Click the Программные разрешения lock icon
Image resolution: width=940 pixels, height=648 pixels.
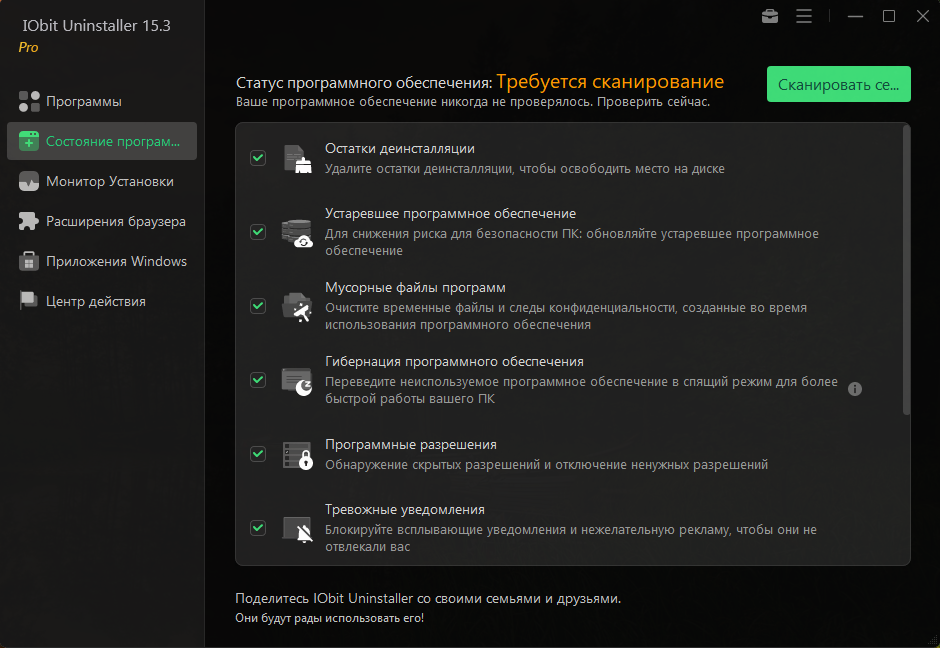click(x=297, y=455)
